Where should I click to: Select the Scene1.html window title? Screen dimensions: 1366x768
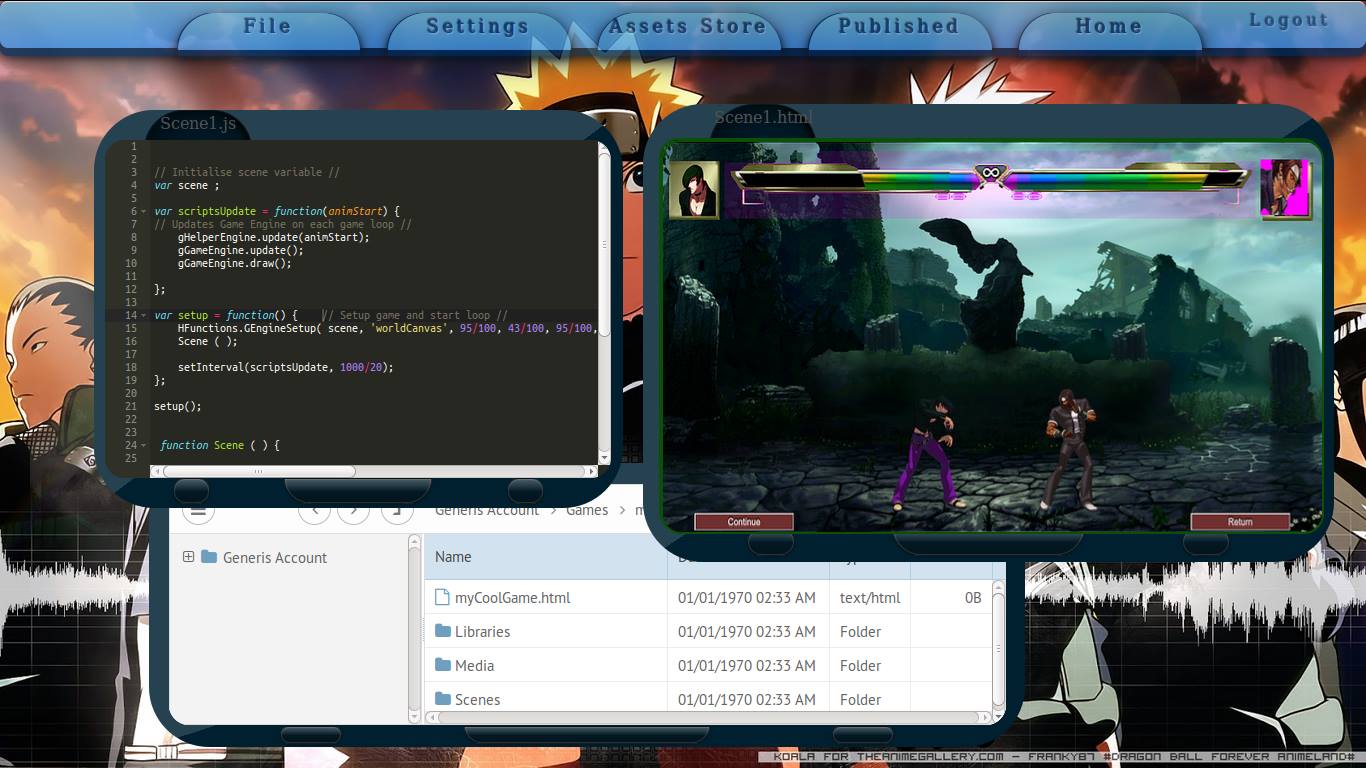click(x=763, y=117)
